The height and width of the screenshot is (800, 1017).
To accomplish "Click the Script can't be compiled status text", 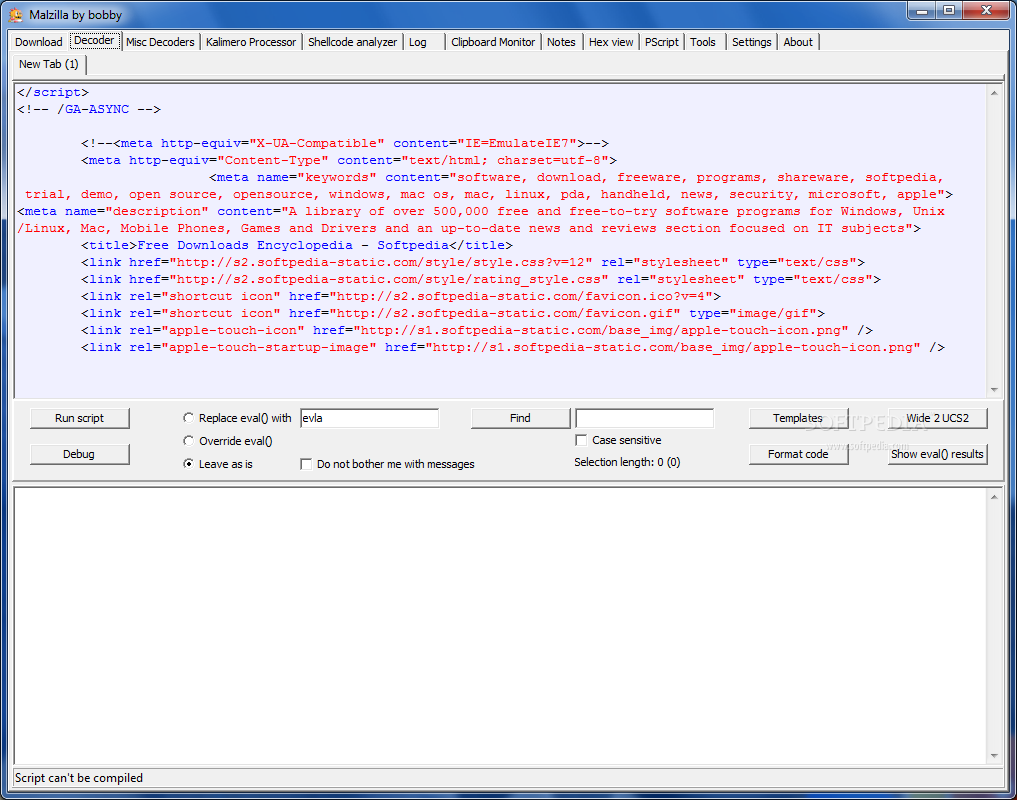I will click(78, 777).
